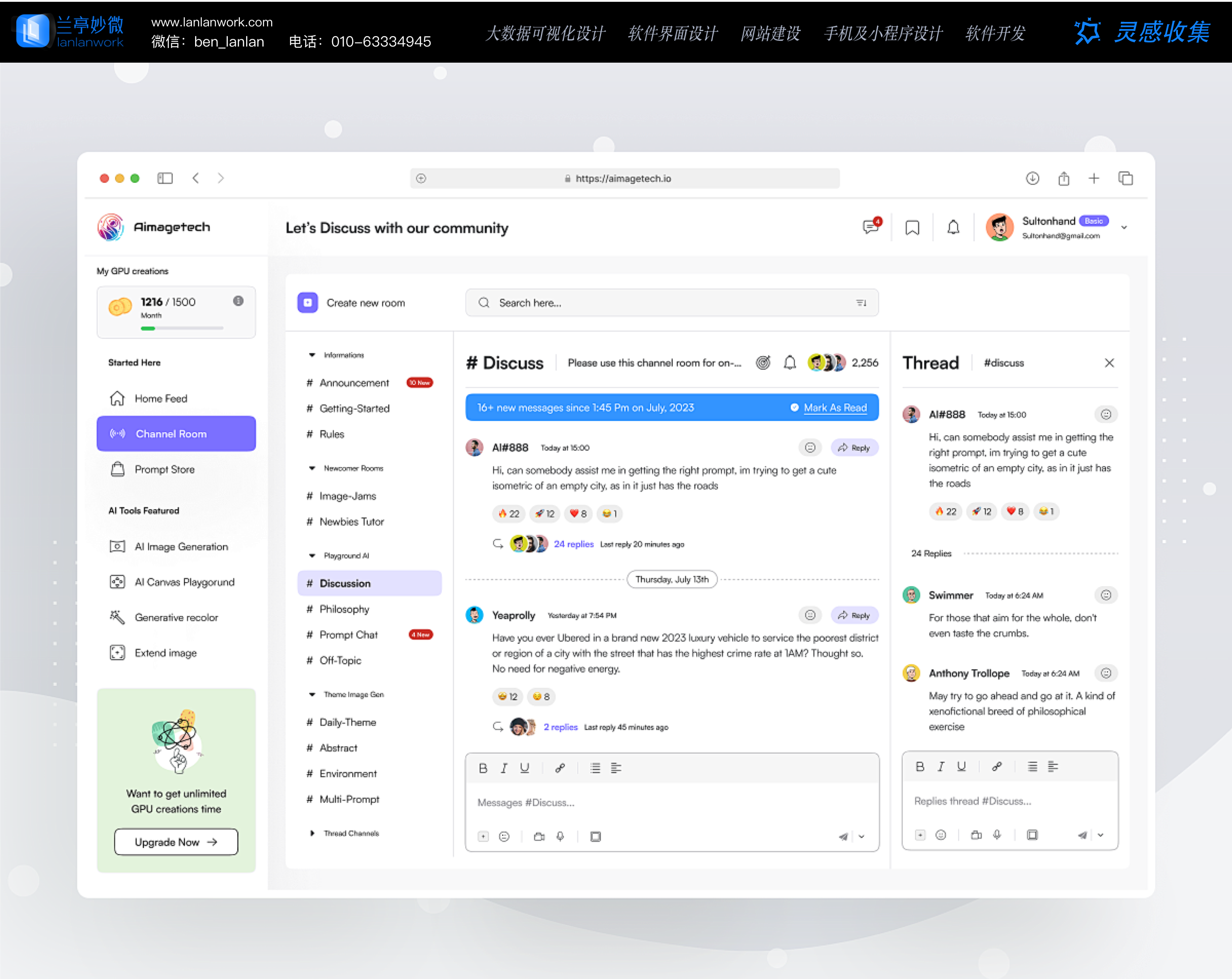Open Sultonhand account dropdown arrow

click(x=1124, y=227)
